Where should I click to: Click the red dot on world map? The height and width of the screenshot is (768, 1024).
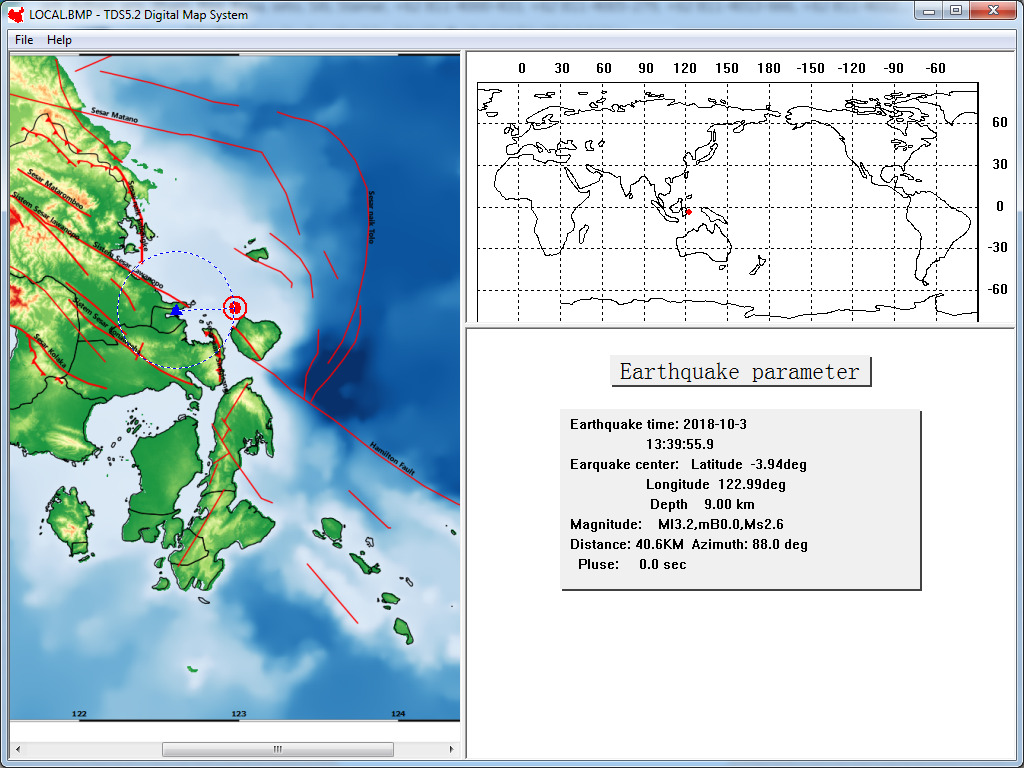(688, 212)
